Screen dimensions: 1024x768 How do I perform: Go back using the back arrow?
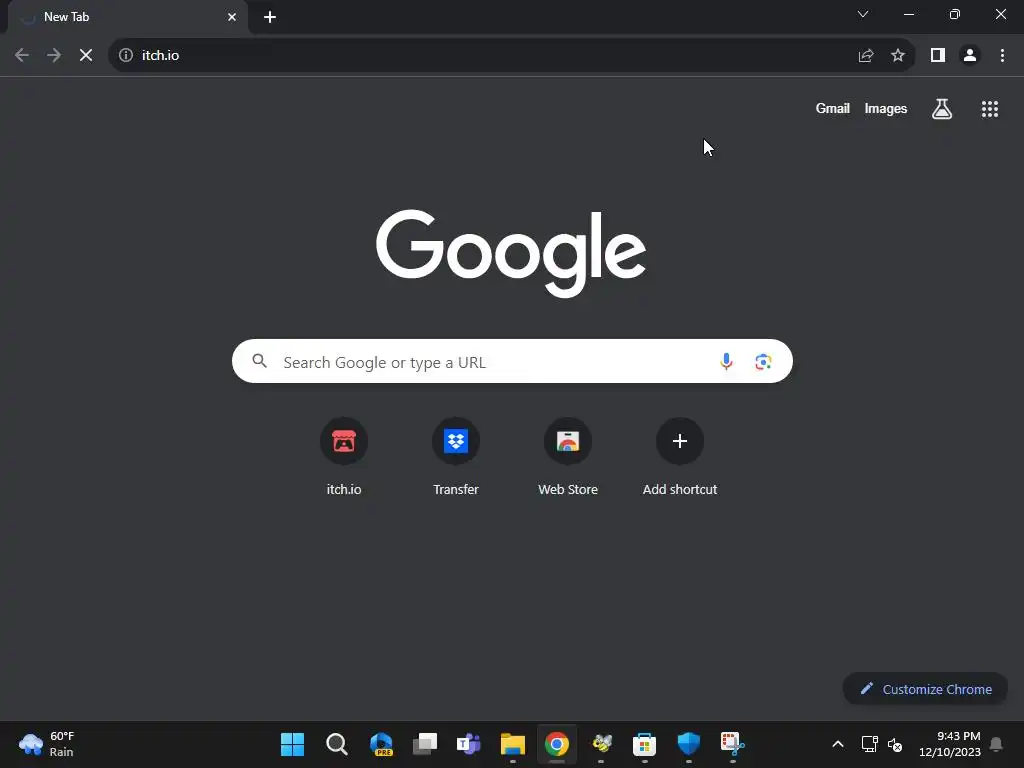click(22, 56)
